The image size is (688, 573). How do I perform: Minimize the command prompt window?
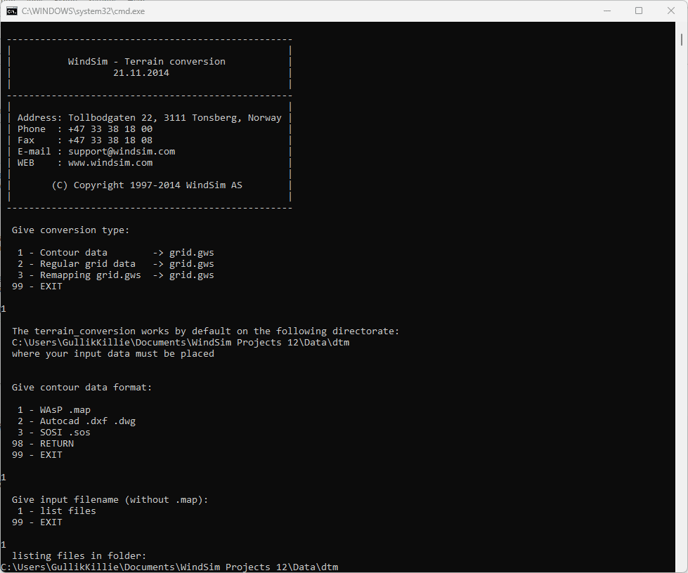point(607,11)
